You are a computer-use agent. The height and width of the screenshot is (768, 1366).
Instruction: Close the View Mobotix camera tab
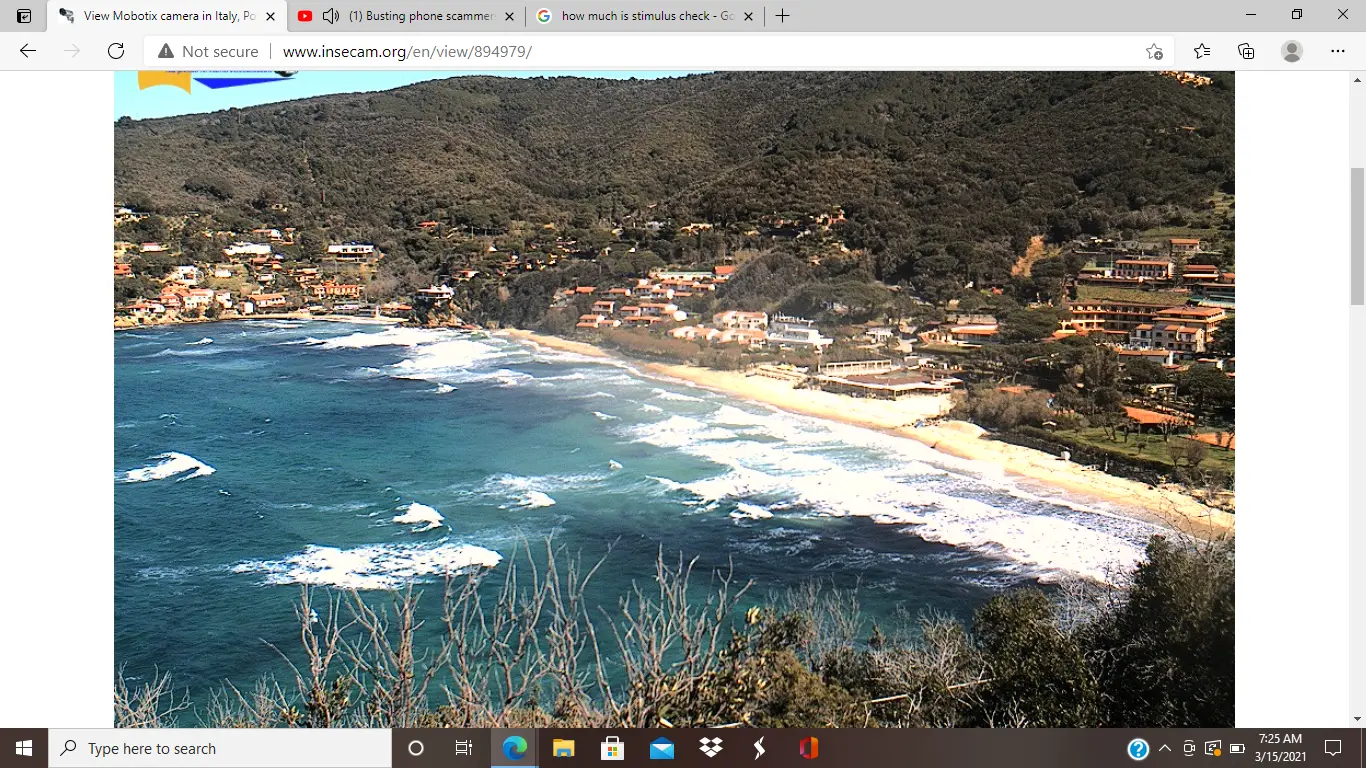(270, 16)
